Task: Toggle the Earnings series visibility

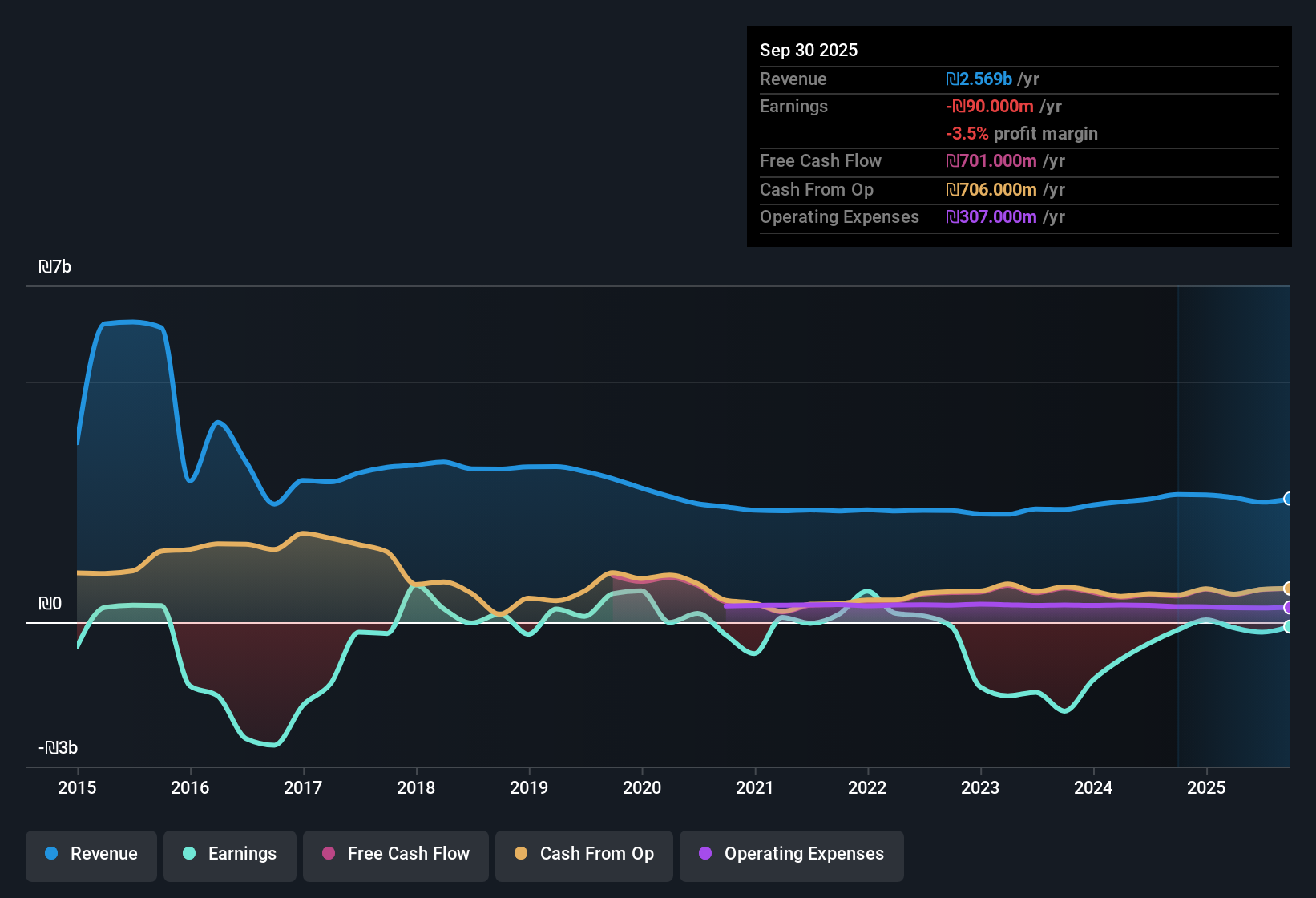Action: [x=229, y=855]
